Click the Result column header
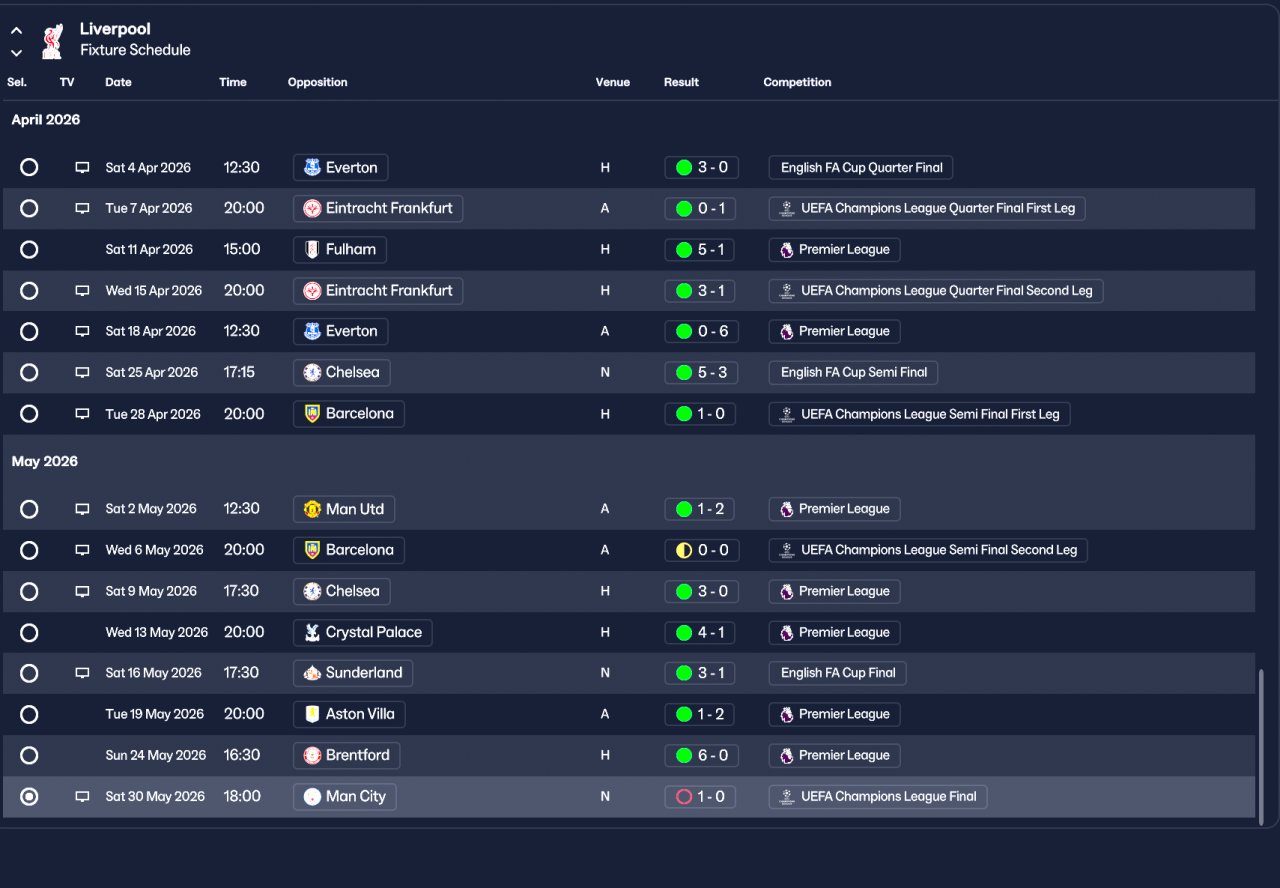 point(681,82)
